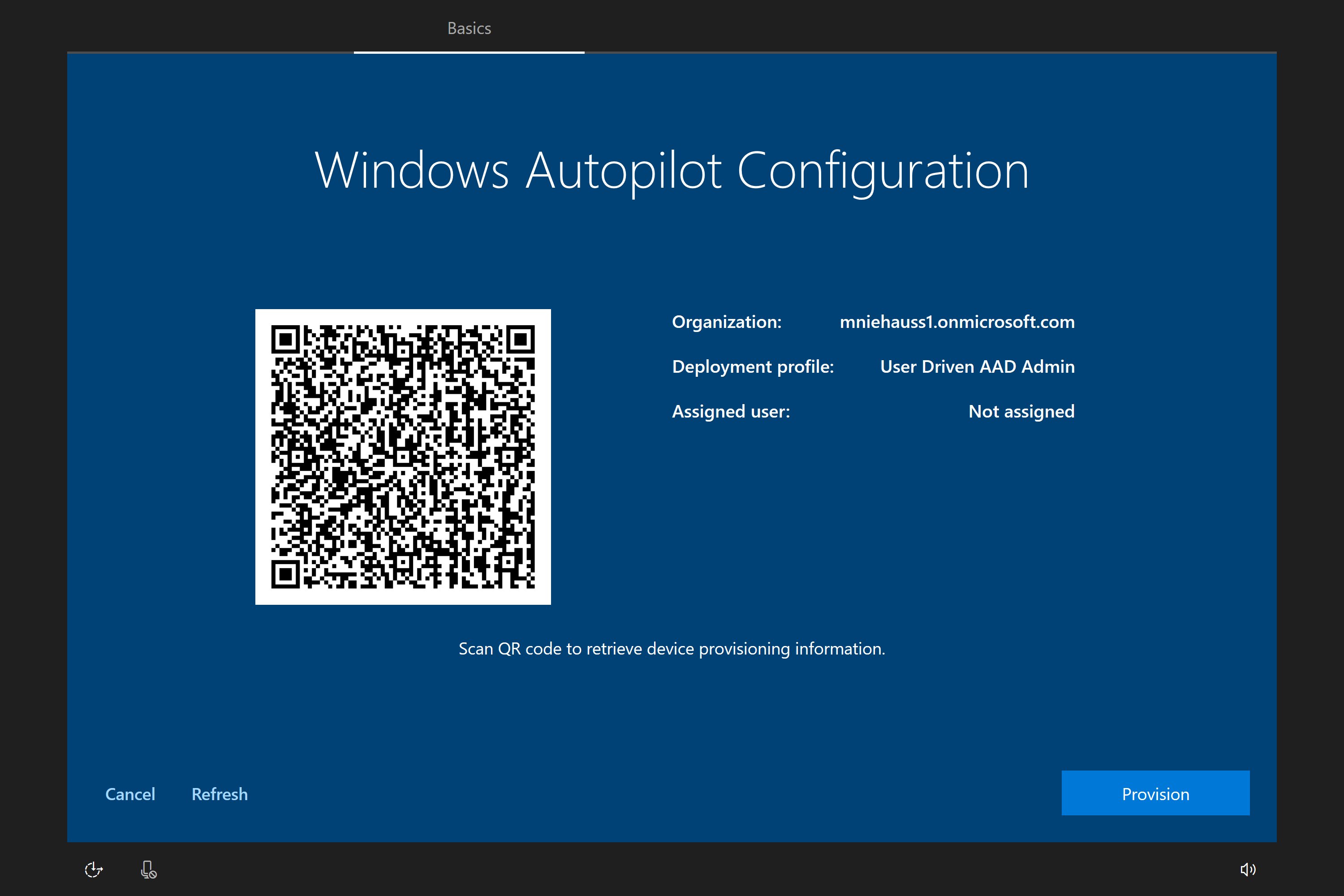Click the Deployment profile label
This screenshot has height=896, width=1344.
[x=753, y=366]
